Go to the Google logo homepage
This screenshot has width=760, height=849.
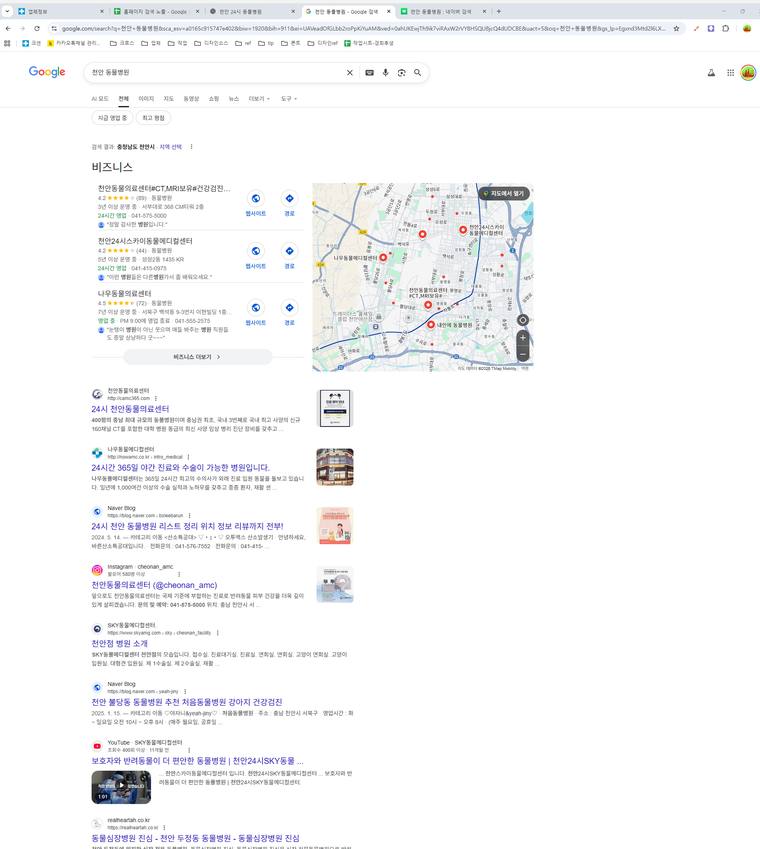47,71
